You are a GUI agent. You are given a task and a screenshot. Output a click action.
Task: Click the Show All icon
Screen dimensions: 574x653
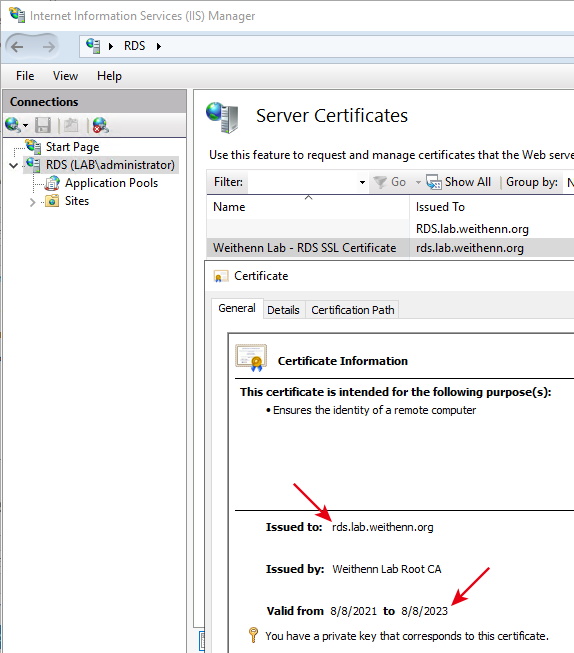coord(434,182)
